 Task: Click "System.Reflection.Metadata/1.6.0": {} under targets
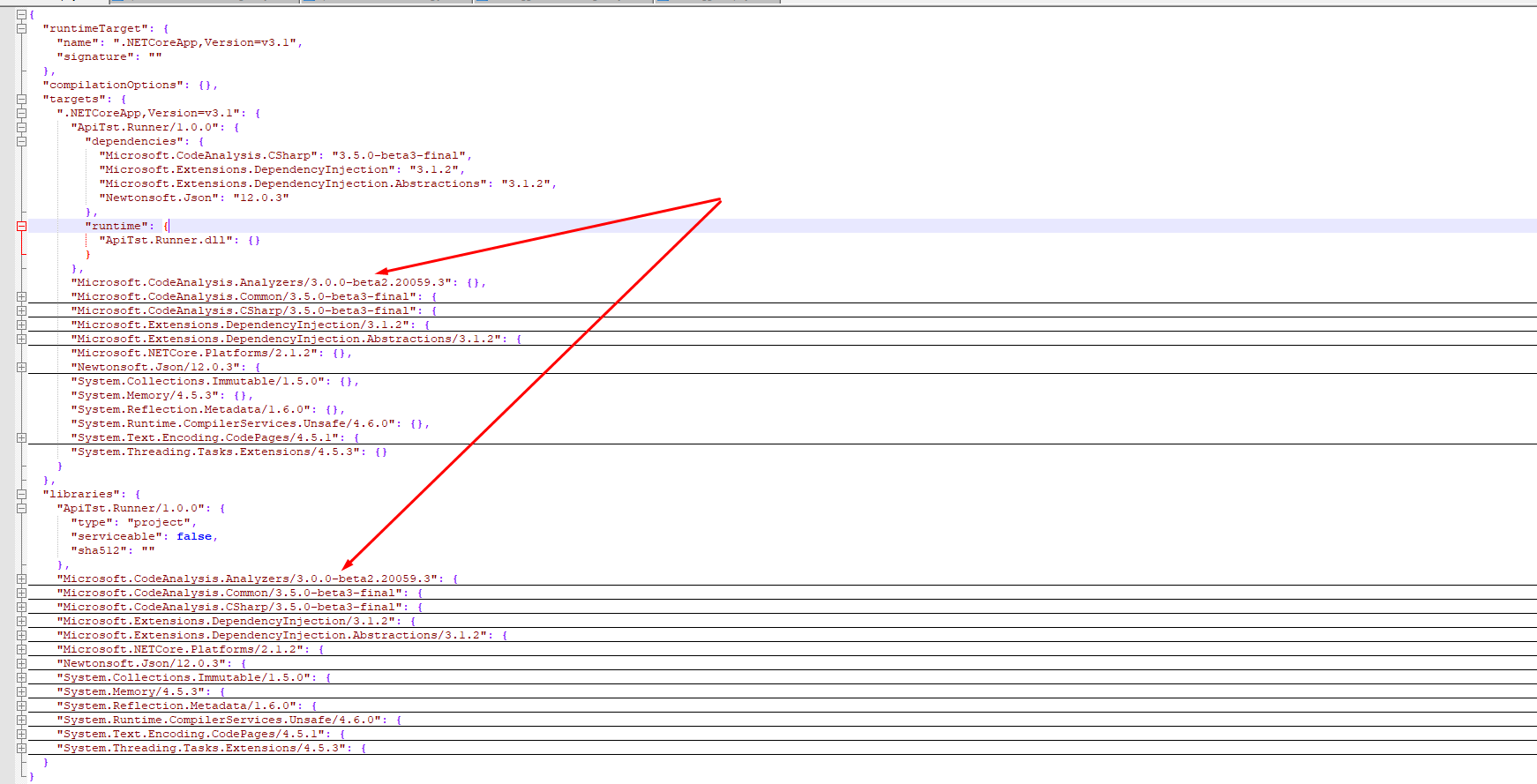pos(208,409)
